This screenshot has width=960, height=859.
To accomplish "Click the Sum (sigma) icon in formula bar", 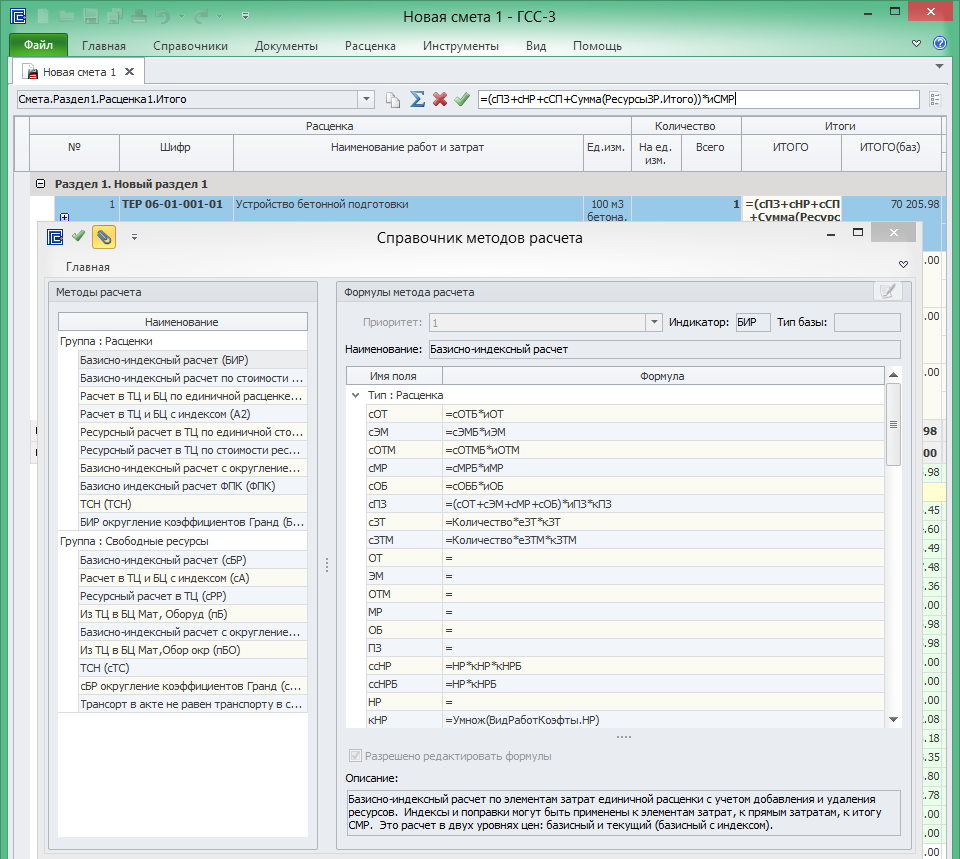I will (417, 99).
